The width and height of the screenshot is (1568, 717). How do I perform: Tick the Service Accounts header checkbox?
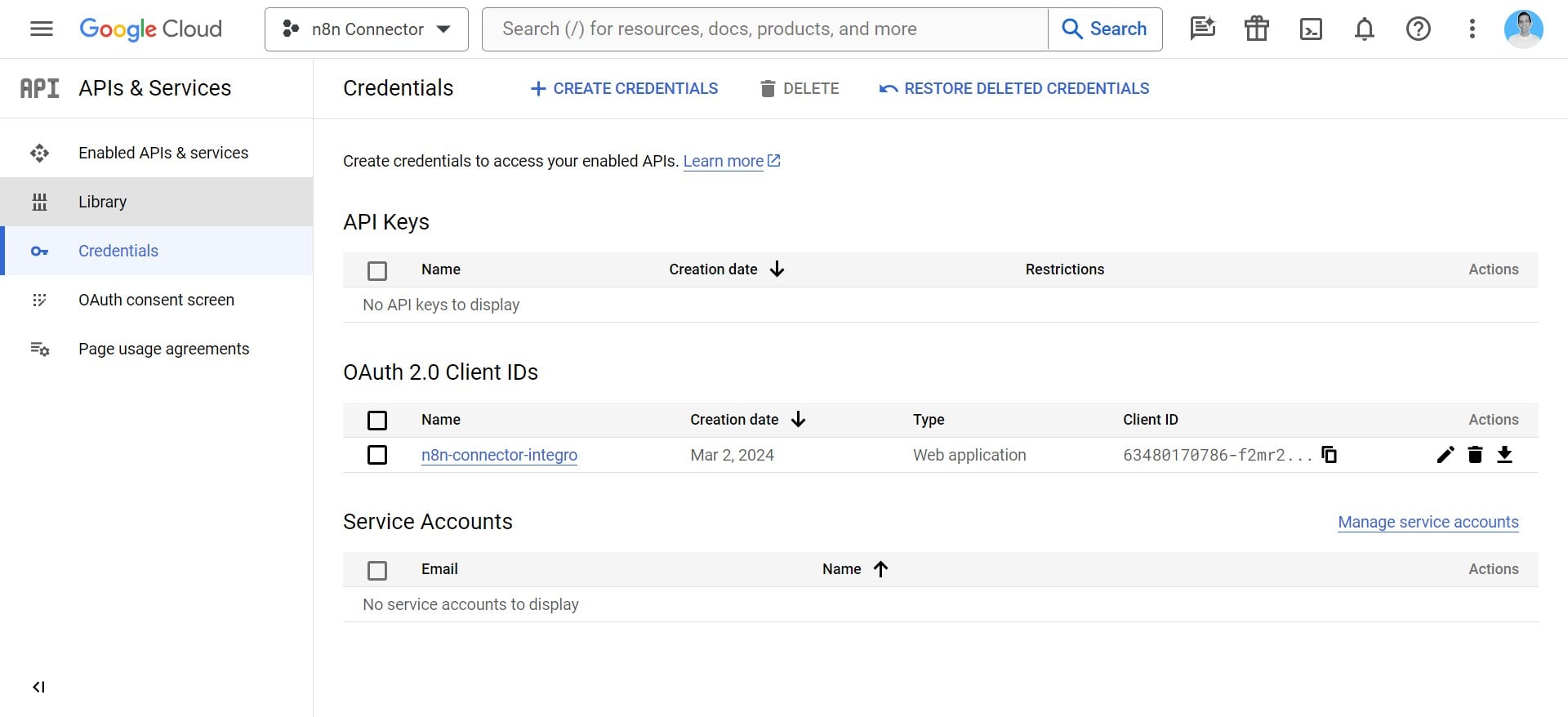coord(377,570)
